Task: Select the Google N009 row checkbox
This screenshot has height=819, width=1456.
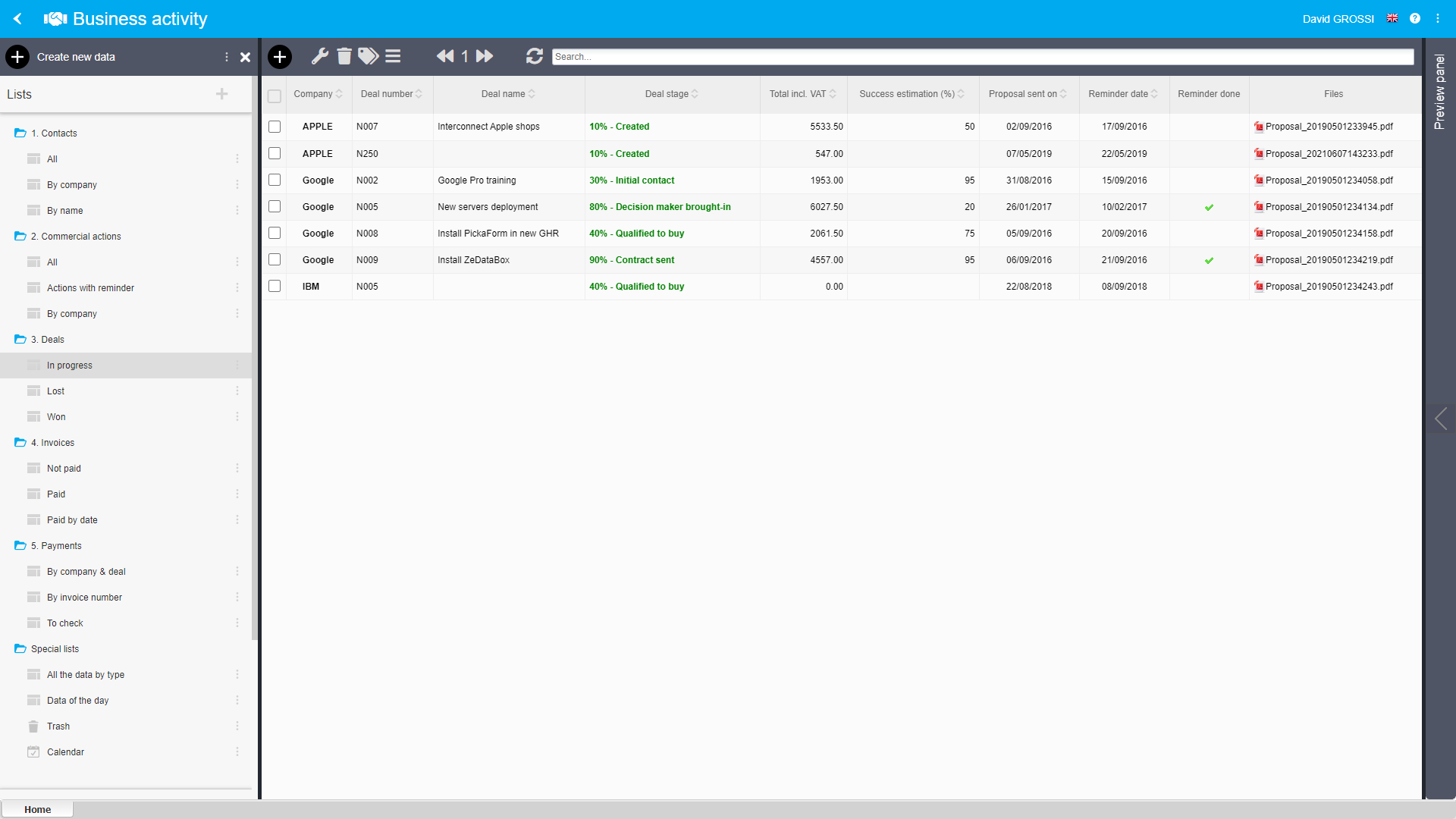Action: point(275,259)
